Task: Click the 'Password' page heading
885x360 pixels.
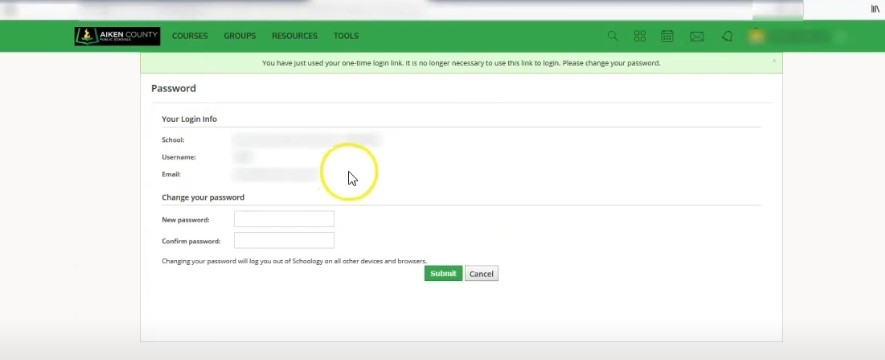Action: (x=173, y=89)
